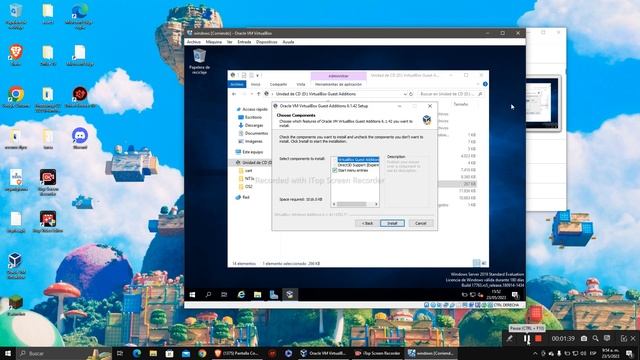Click the iTop recorder screenshot camera icon

point(584,338)
